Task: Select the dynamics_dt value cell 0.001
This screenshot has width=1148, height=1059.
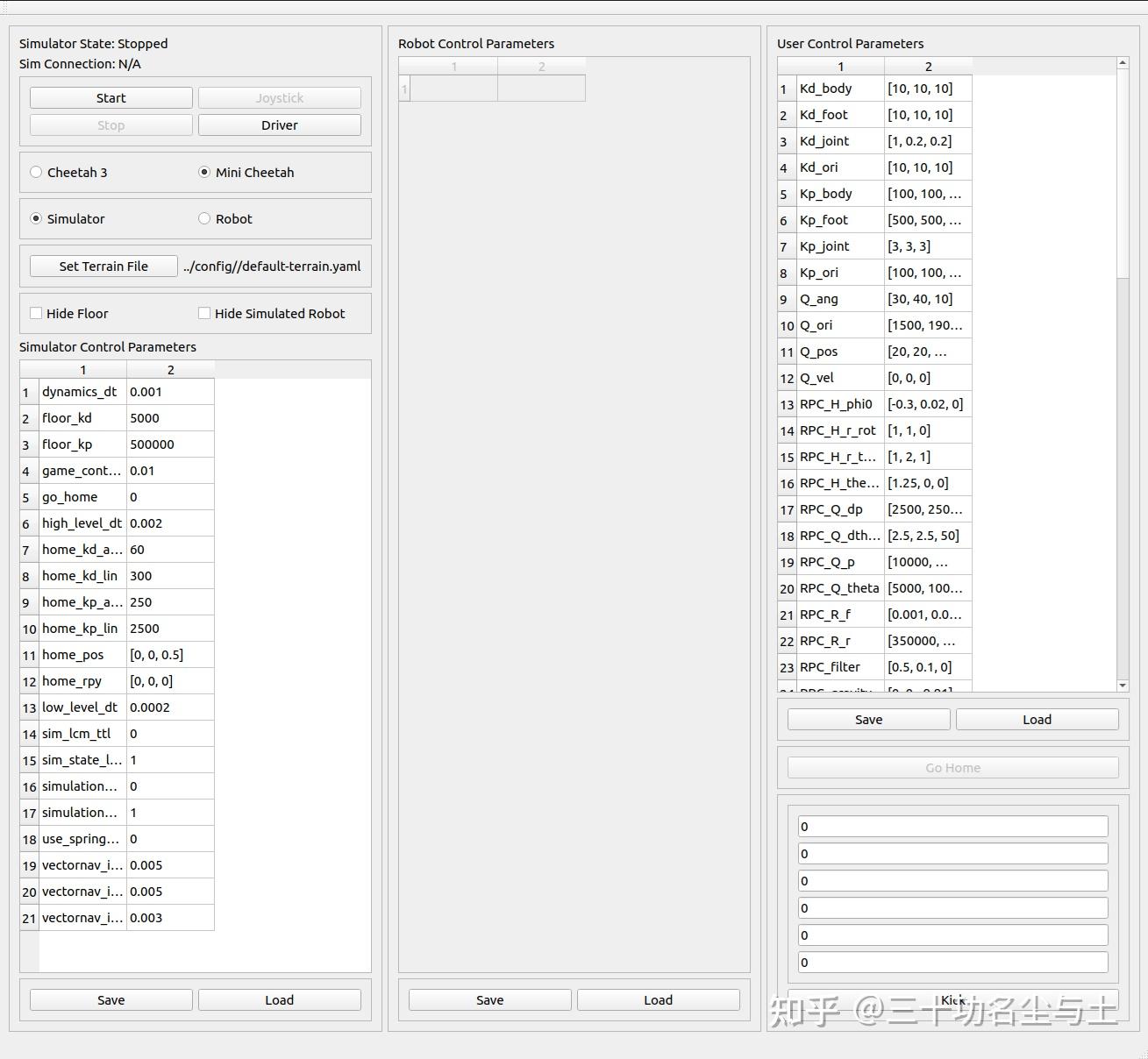Action: coord(170,392)
